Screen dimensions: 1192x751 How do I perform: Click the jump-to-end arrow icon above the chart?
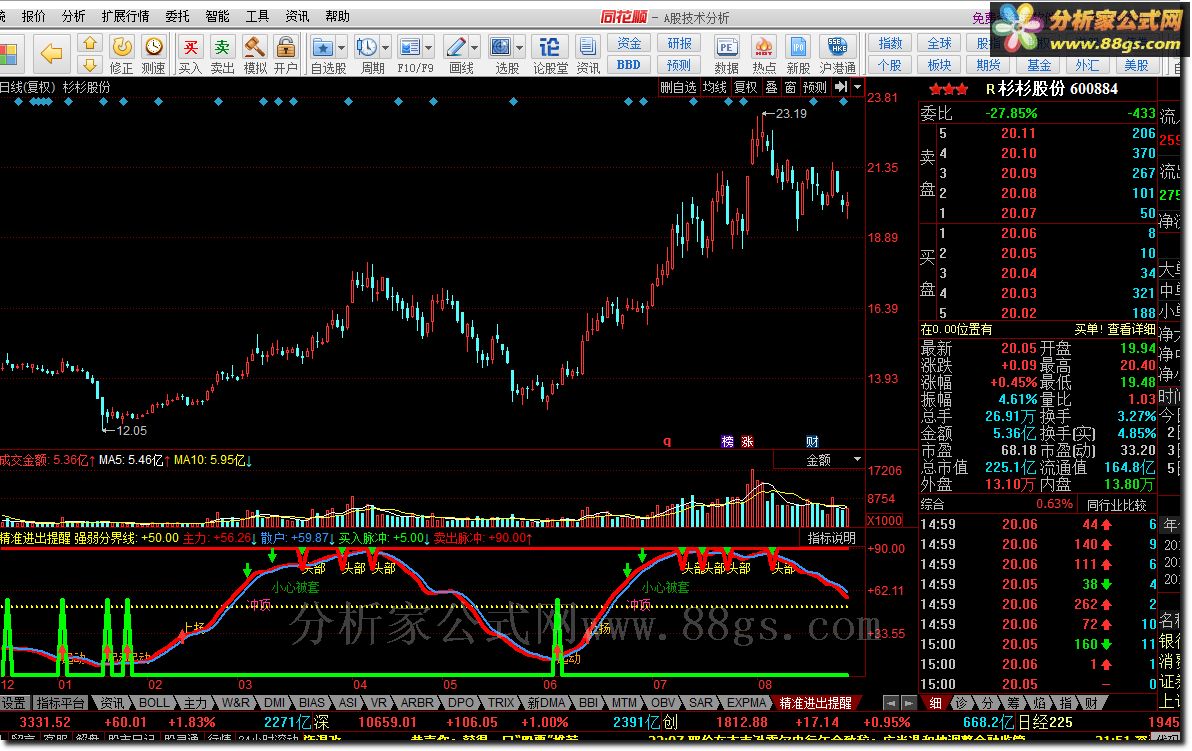pyautogui.click(x=841, y=87)
